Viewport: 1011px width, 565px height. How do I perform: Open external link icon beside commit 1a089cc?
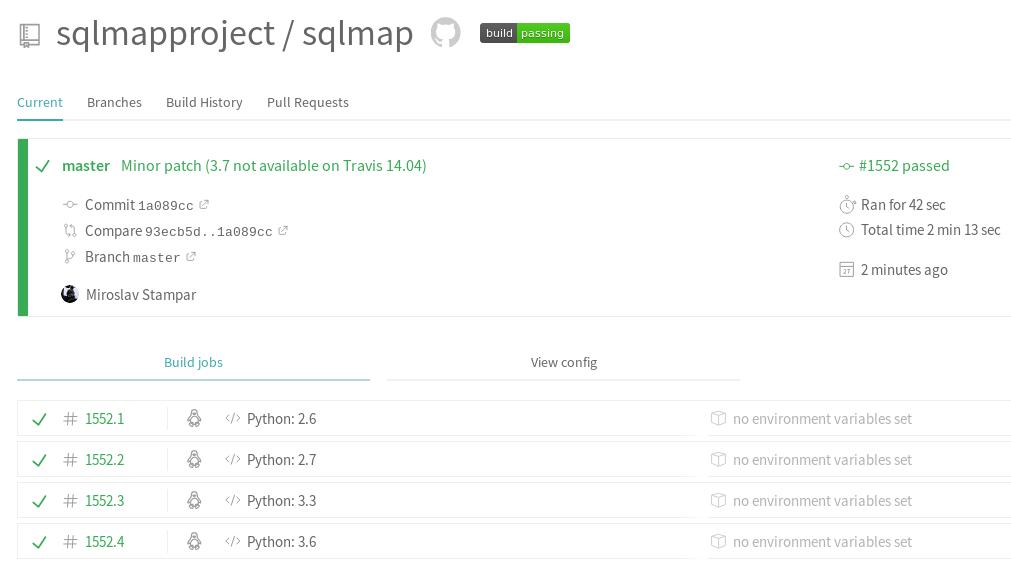point(204,205)
